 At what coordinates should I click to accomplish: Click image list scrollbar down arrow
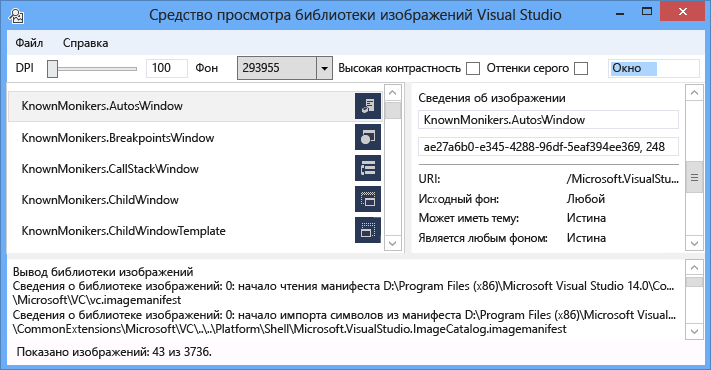point(393,243)
